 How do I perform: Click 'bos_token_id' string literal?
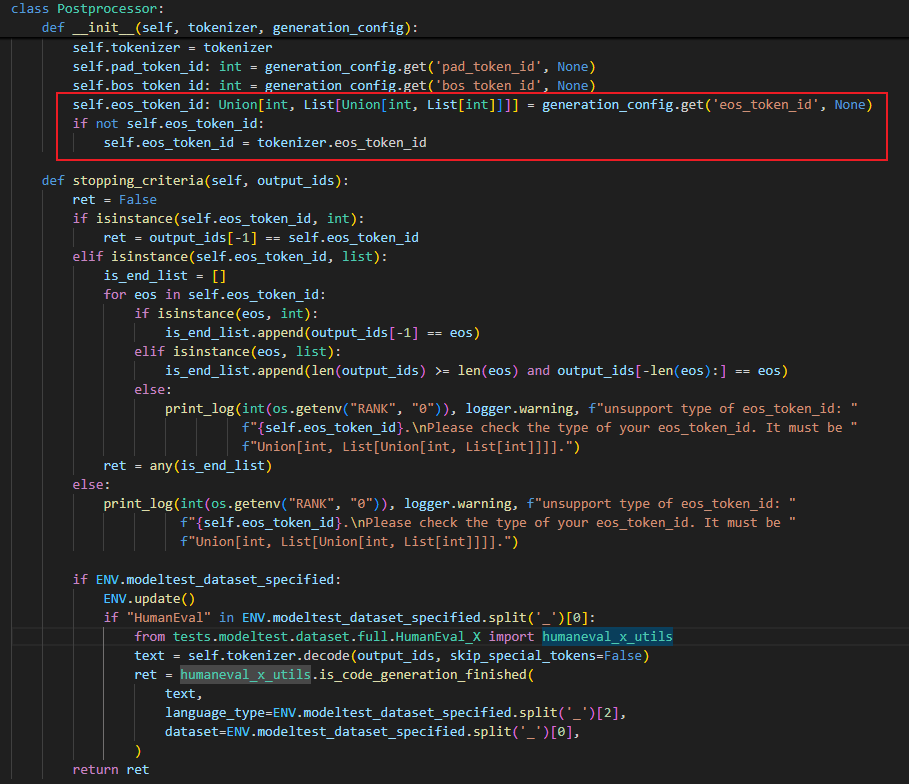pyautogui.click(x=488, y=86)
